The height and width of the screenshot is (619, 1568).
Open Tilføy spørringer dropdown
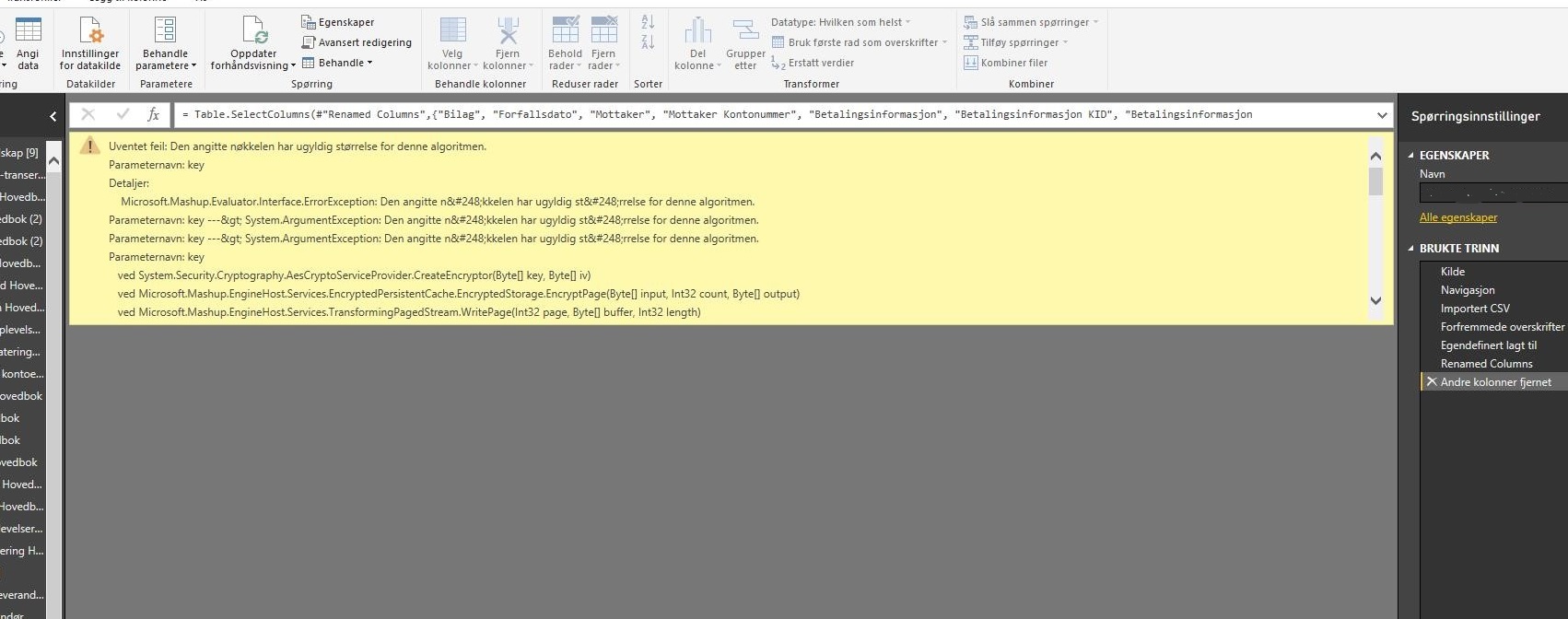coord(1015,42)
